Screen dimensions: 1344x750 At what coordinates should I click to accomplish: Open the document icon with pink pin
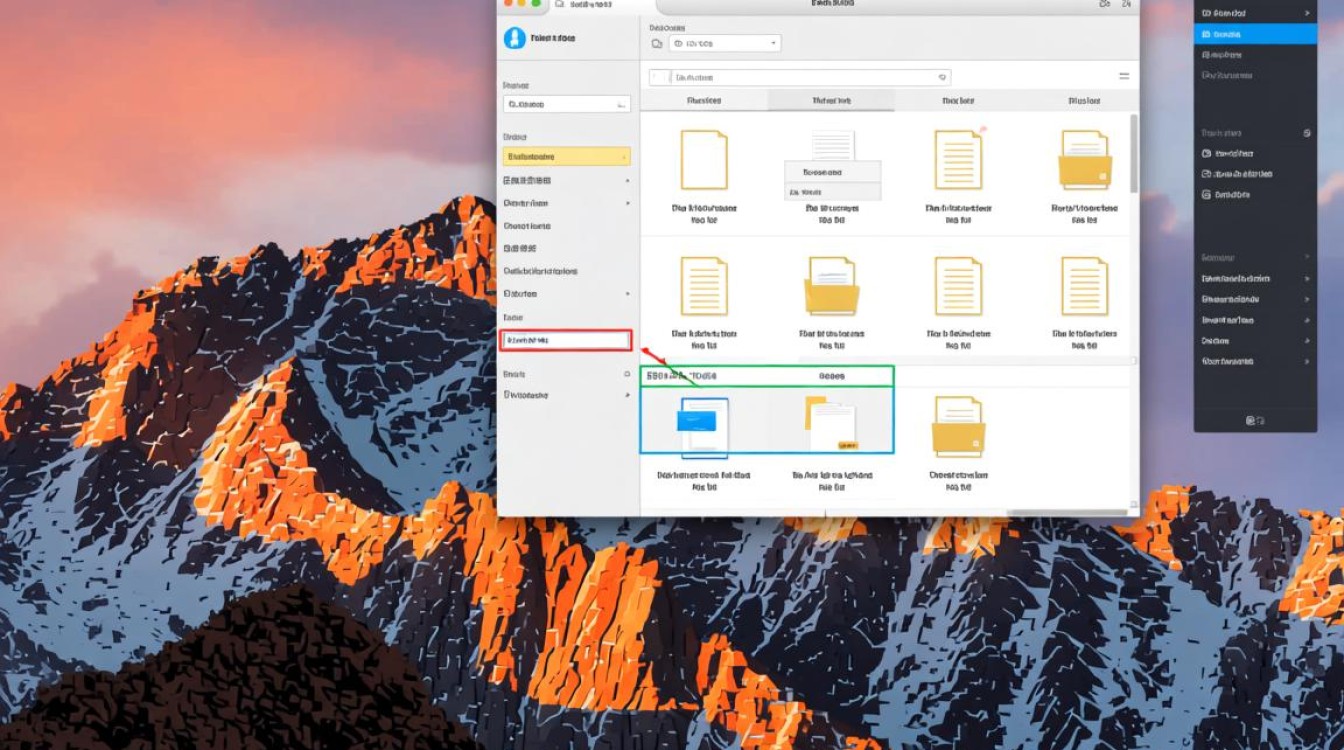(959, 160)
